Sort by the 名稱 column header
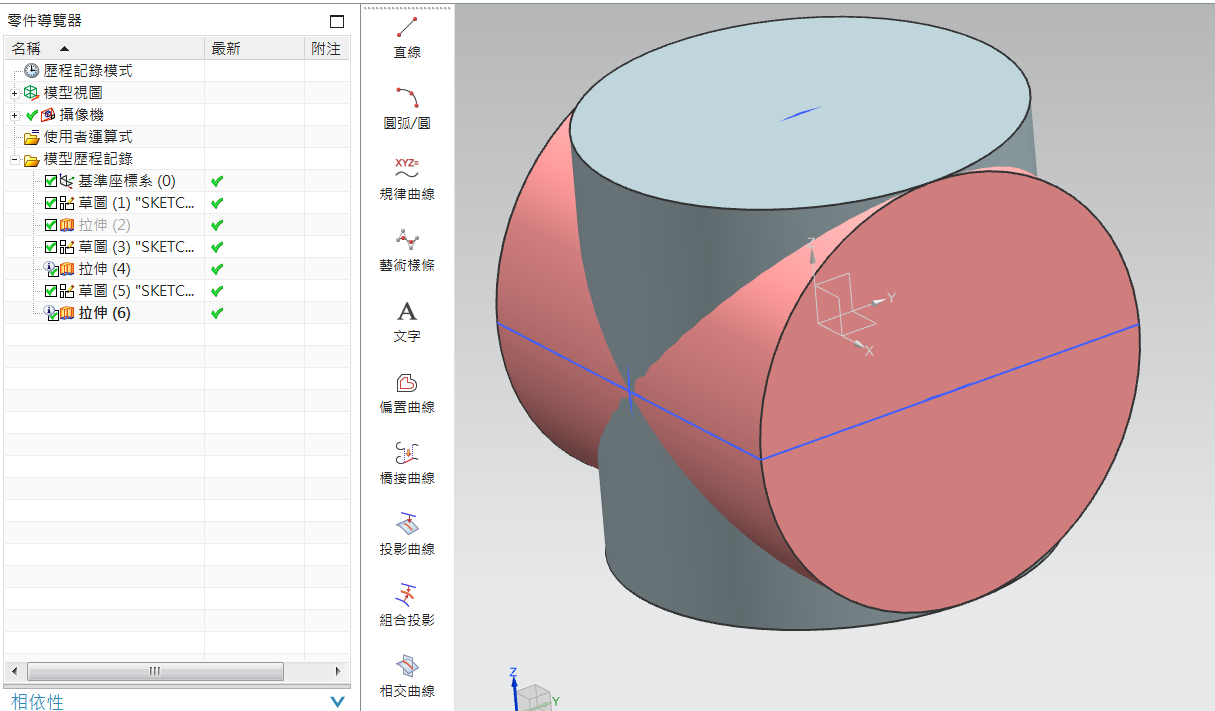 coord(104,48)
